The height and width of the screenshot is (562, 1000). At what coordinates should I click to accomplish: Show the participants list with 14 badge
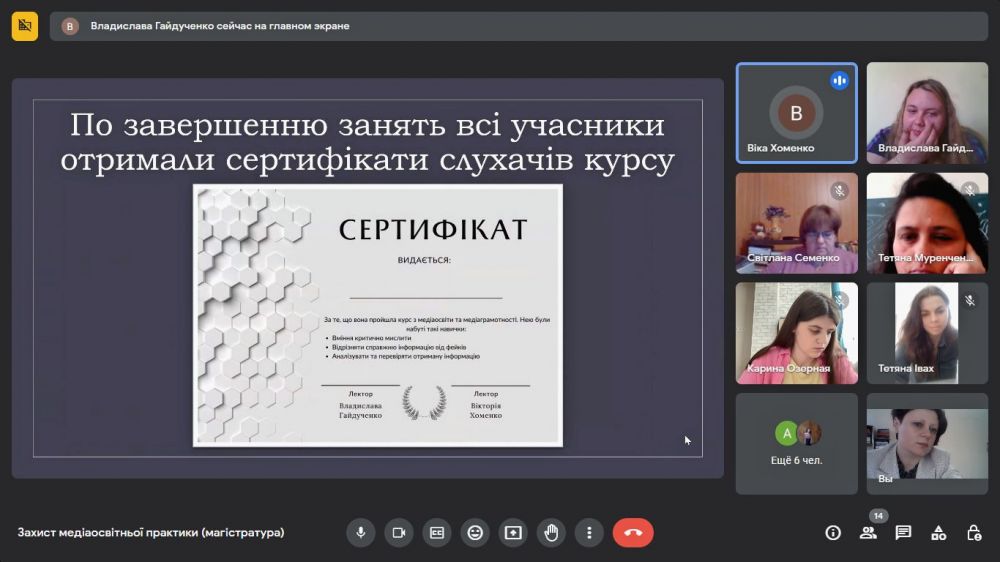[x=868, y=533]
